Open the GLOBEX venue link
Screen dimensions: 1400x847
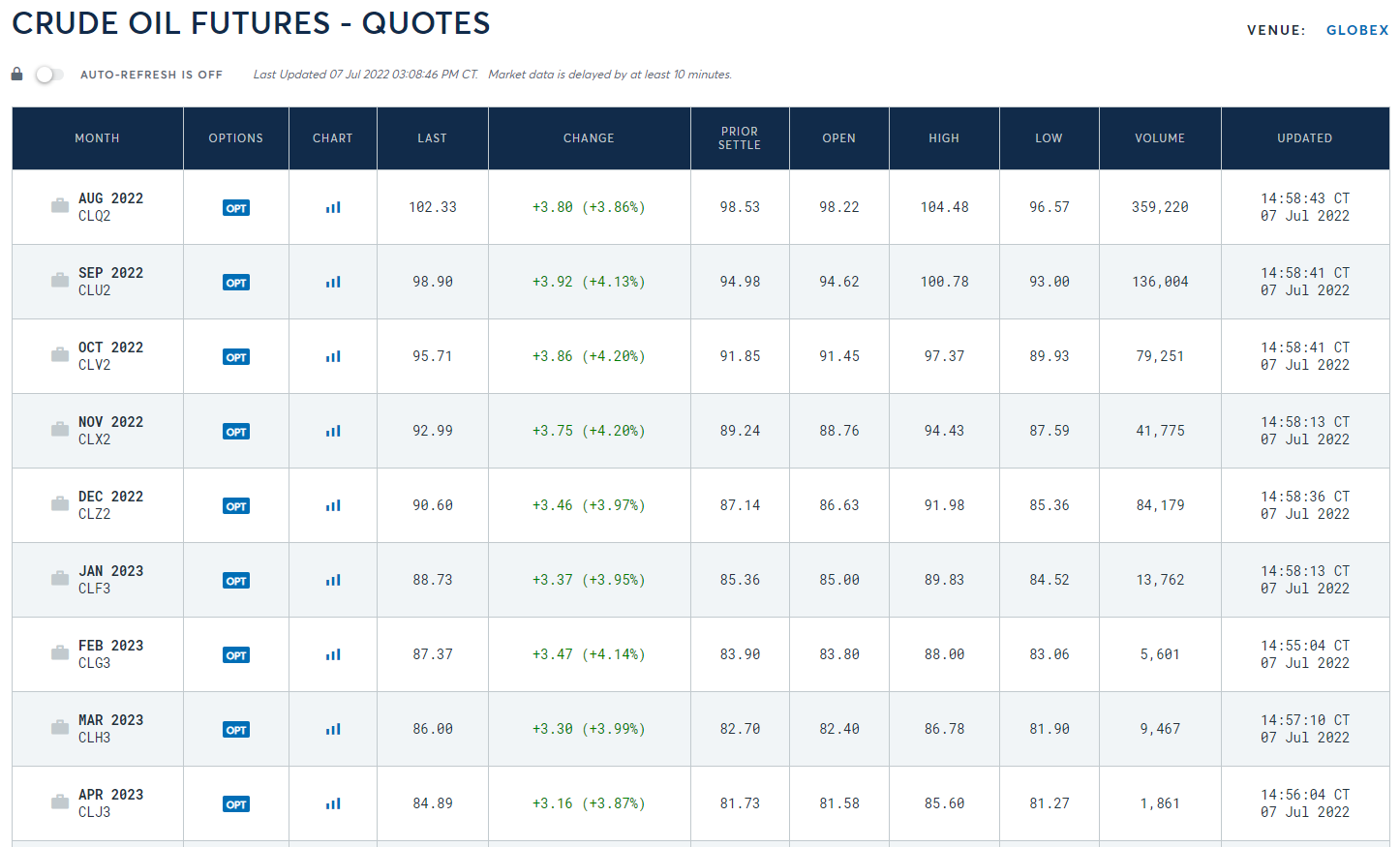(x=1357, y=30)
